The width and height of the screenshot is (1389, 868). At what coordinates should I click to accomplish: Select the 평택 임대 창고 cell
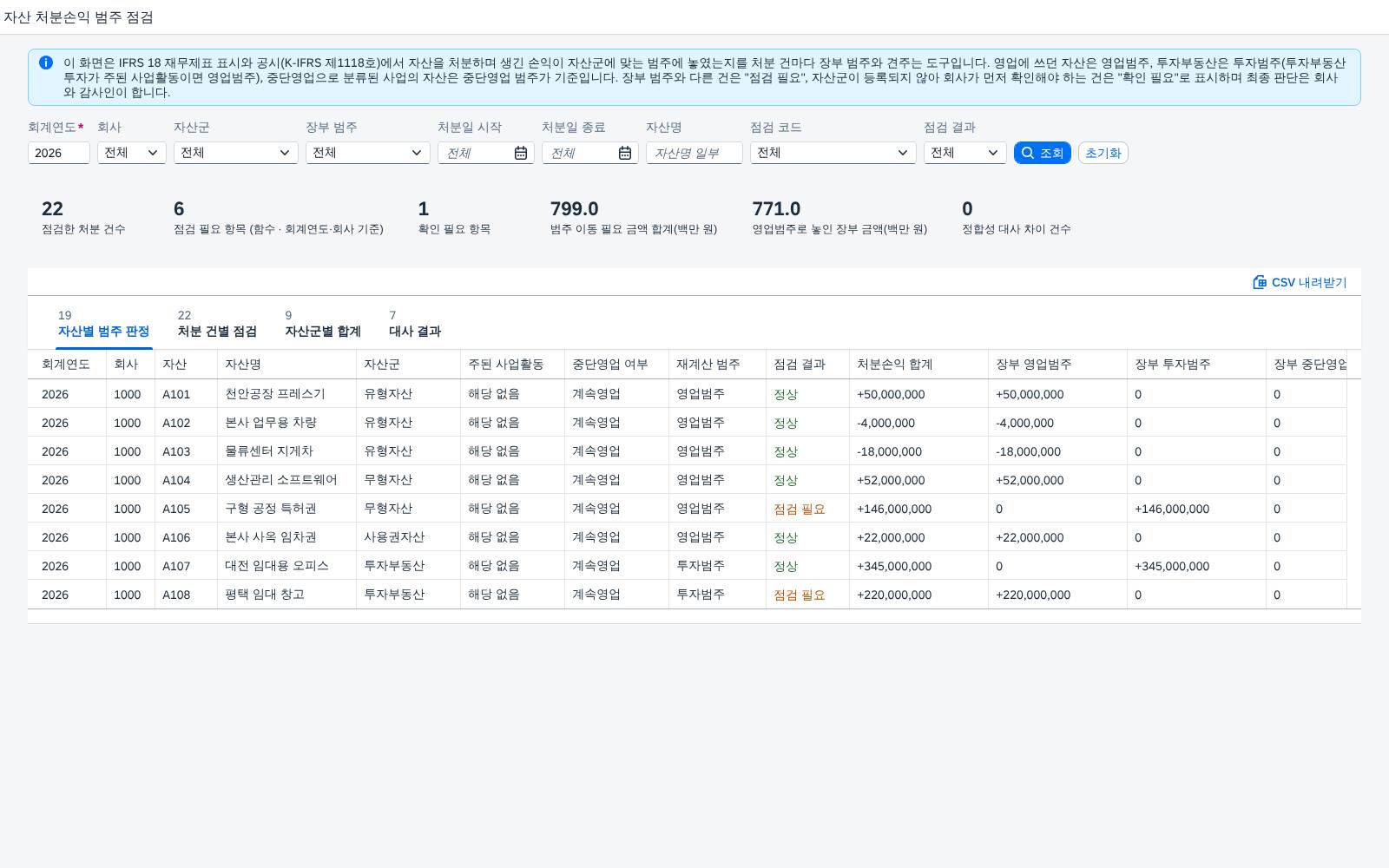[x=286, y=595]
